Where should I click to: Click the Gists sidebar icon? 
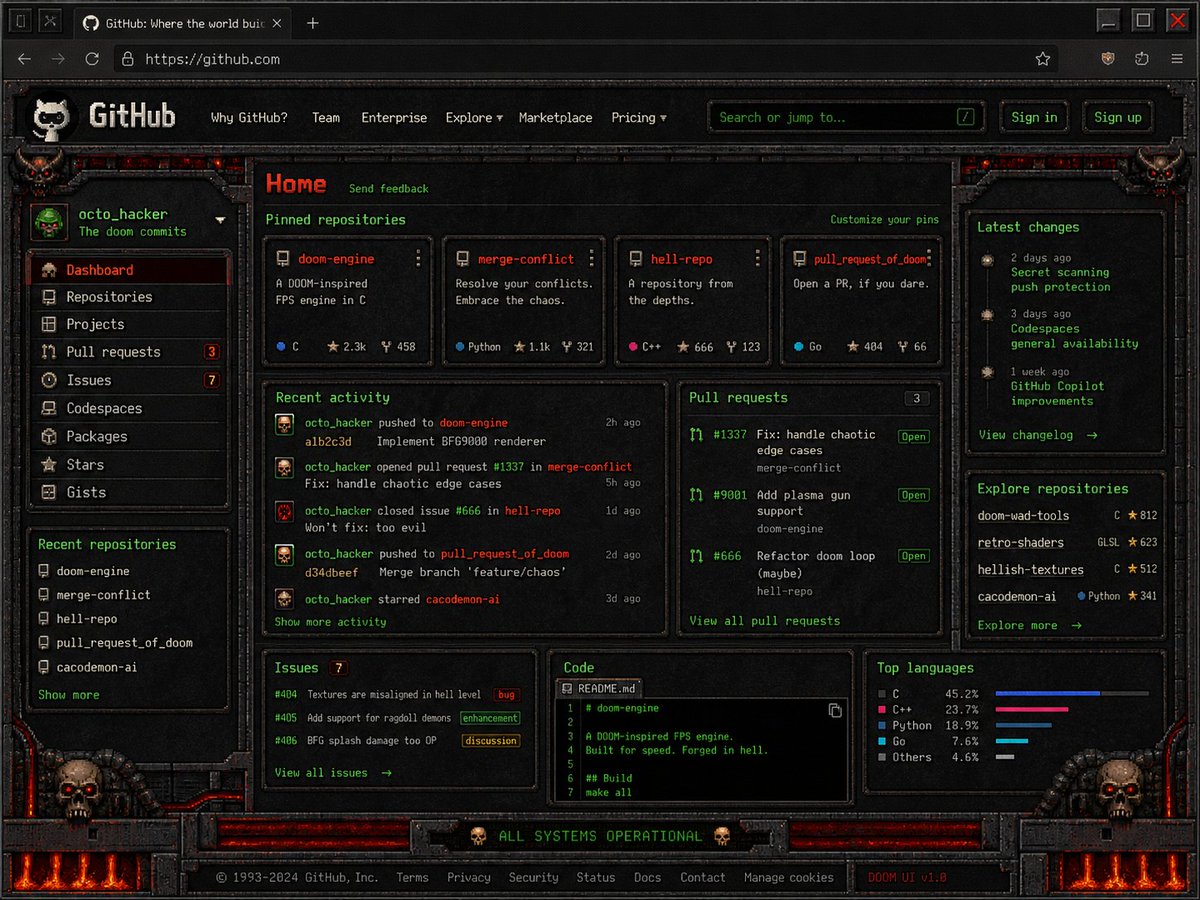(x=48, y=492)
